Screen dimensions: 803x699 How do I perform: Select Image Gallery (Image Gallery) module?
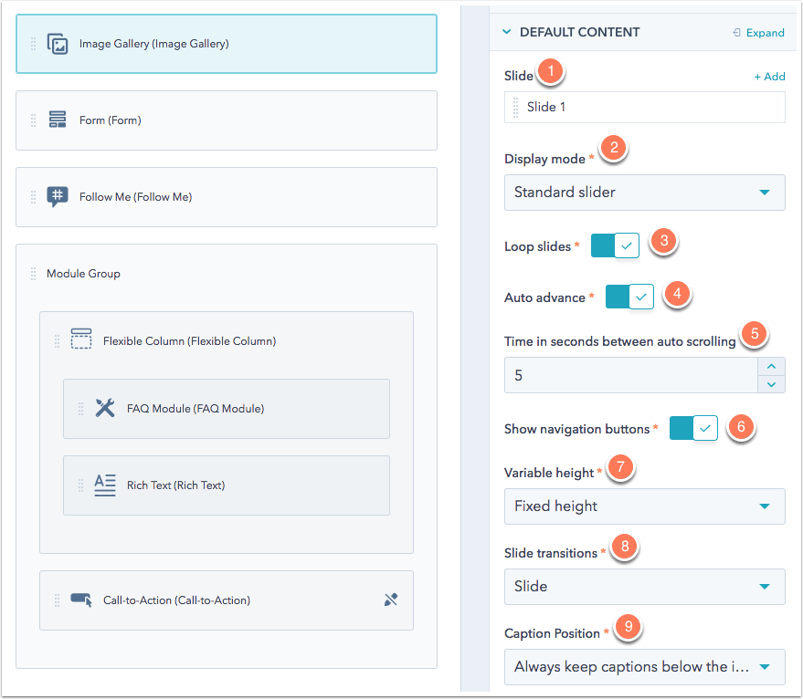[x=226, y=44]
